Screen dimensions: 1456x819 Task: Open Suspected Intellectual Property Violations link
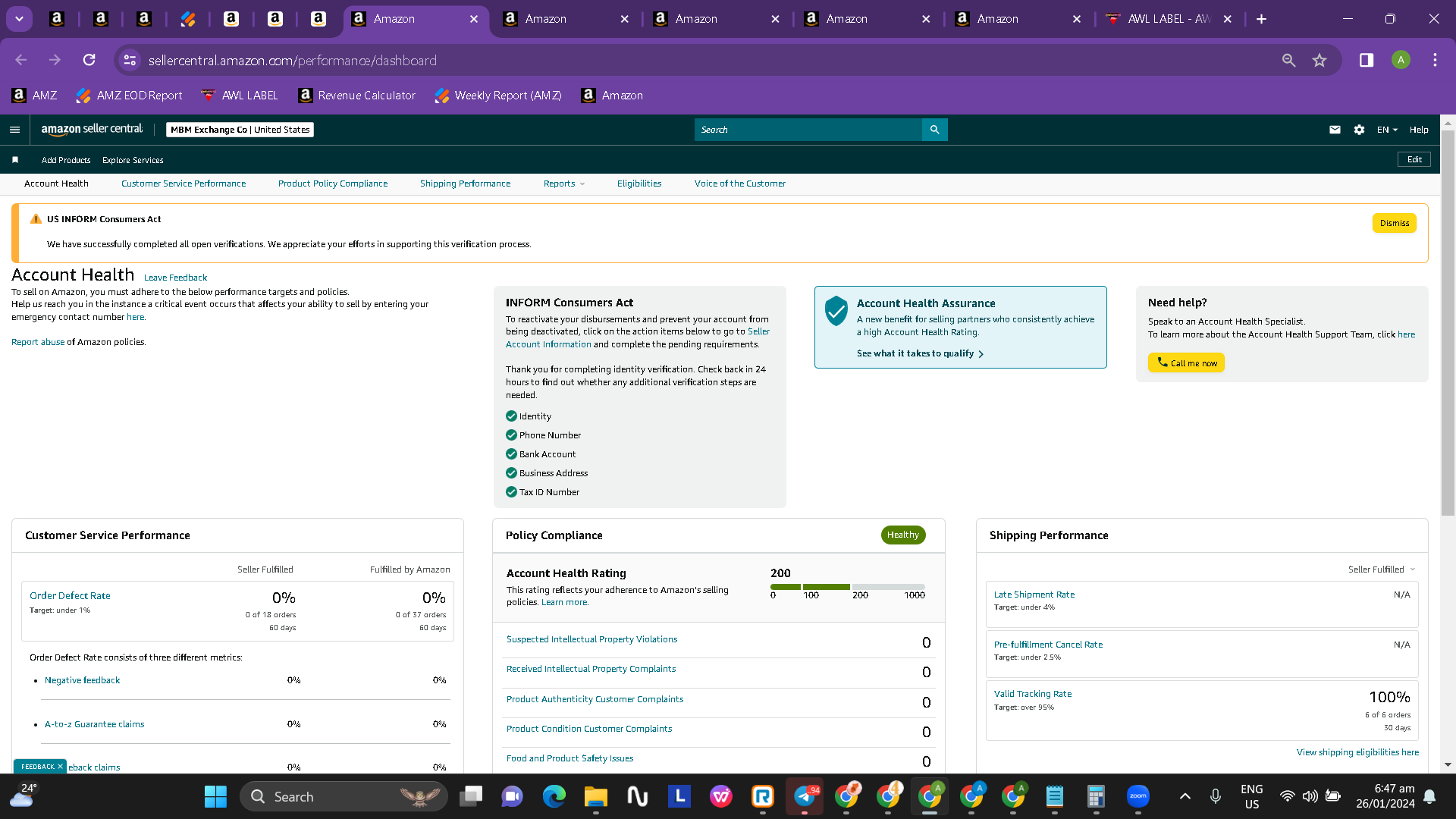point(592,639)
